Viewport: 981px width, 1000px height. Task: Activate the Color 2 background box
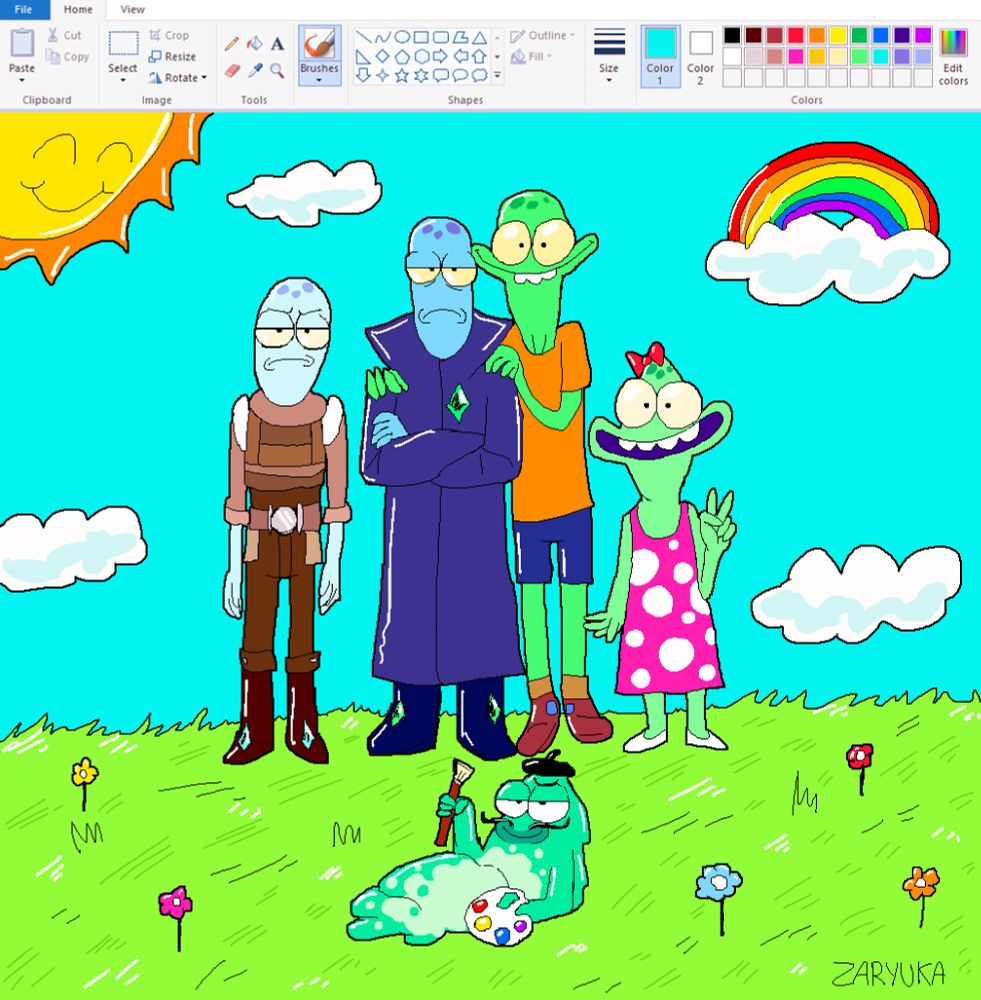coord(700,56)
